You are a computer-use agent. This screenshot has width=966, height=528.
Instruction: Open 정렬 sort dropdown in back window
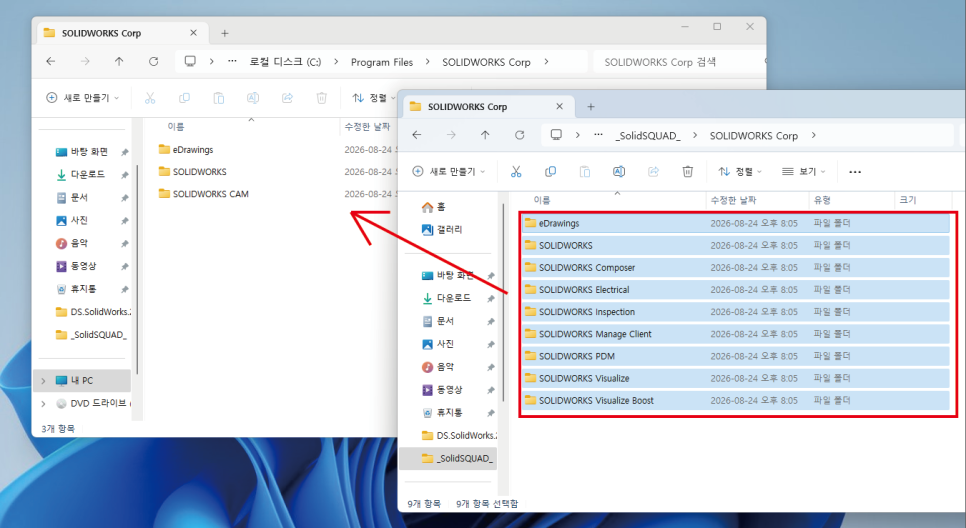tap(373, 98)
